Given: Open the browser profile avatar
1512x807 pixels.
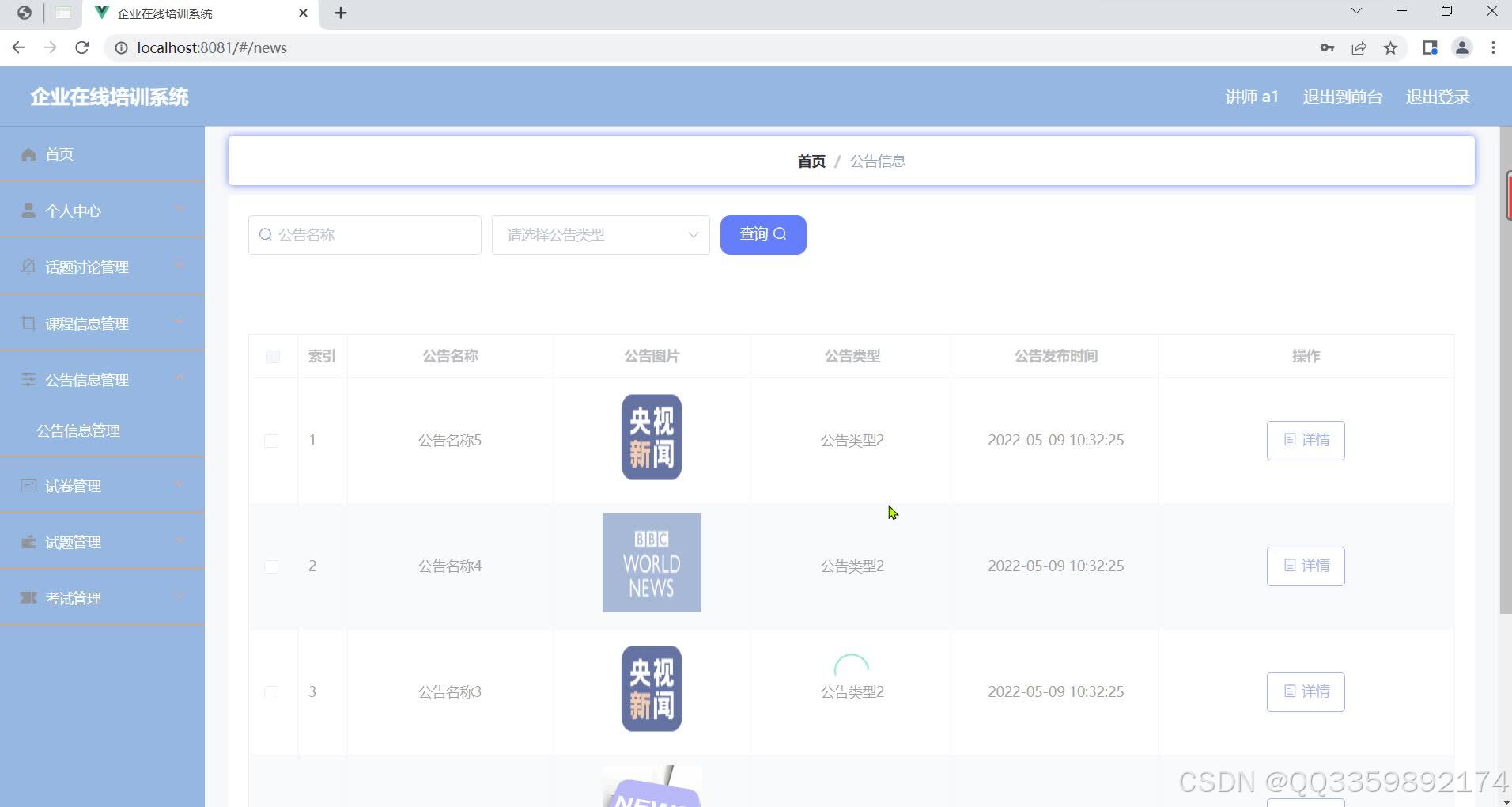Looking at the screenshot, I should [x=1462, y=48].
